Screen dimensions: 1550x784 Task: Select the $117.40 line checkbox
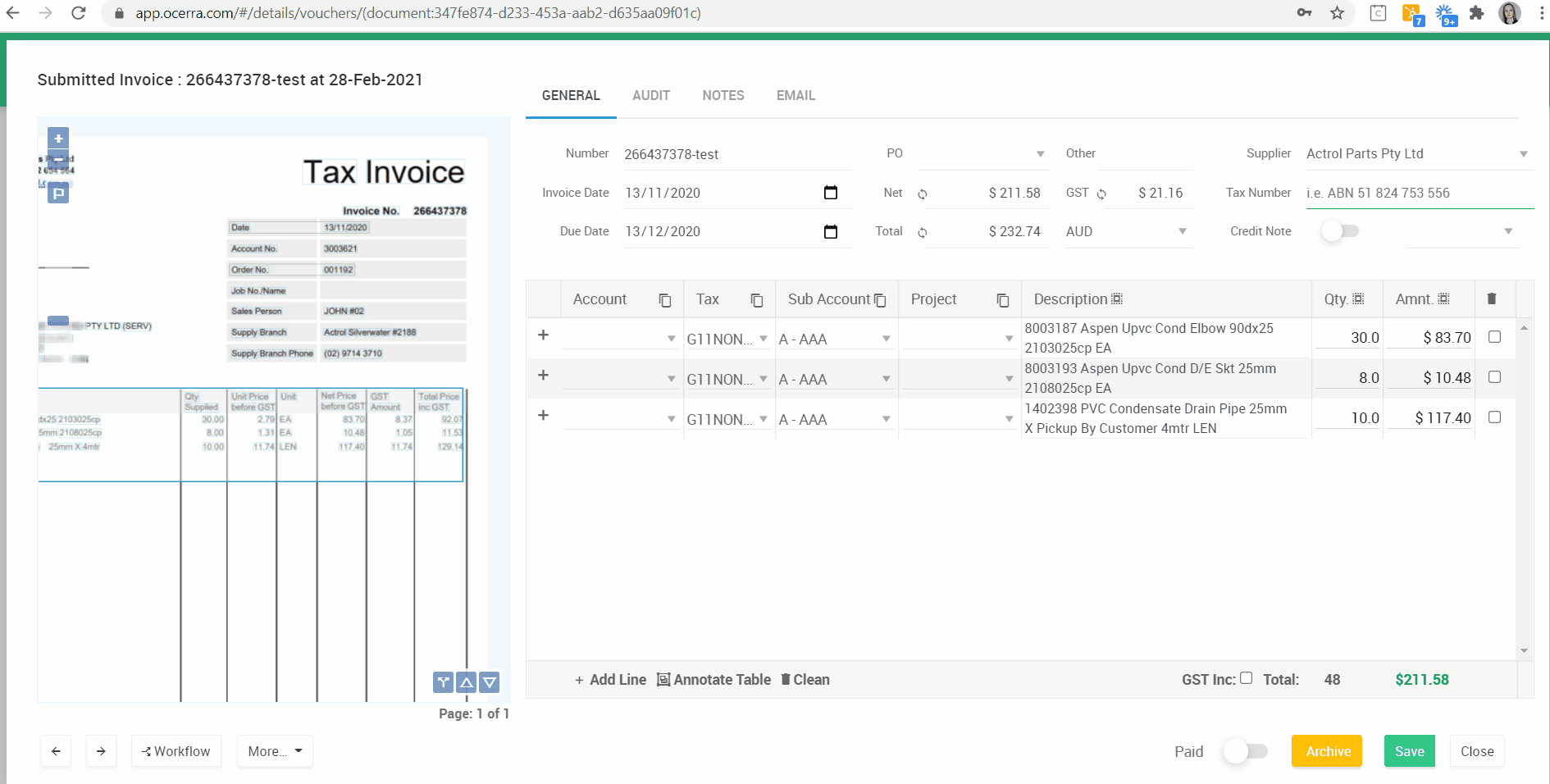click(x=1494, y=417)
